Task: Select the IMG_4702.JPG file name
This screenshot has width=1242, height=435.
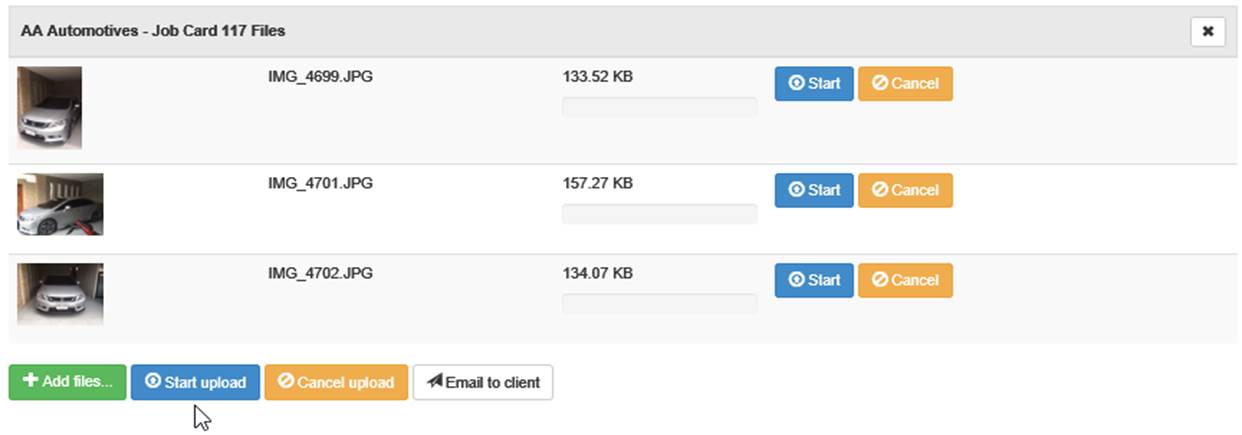Action: [x=320, y=272]
